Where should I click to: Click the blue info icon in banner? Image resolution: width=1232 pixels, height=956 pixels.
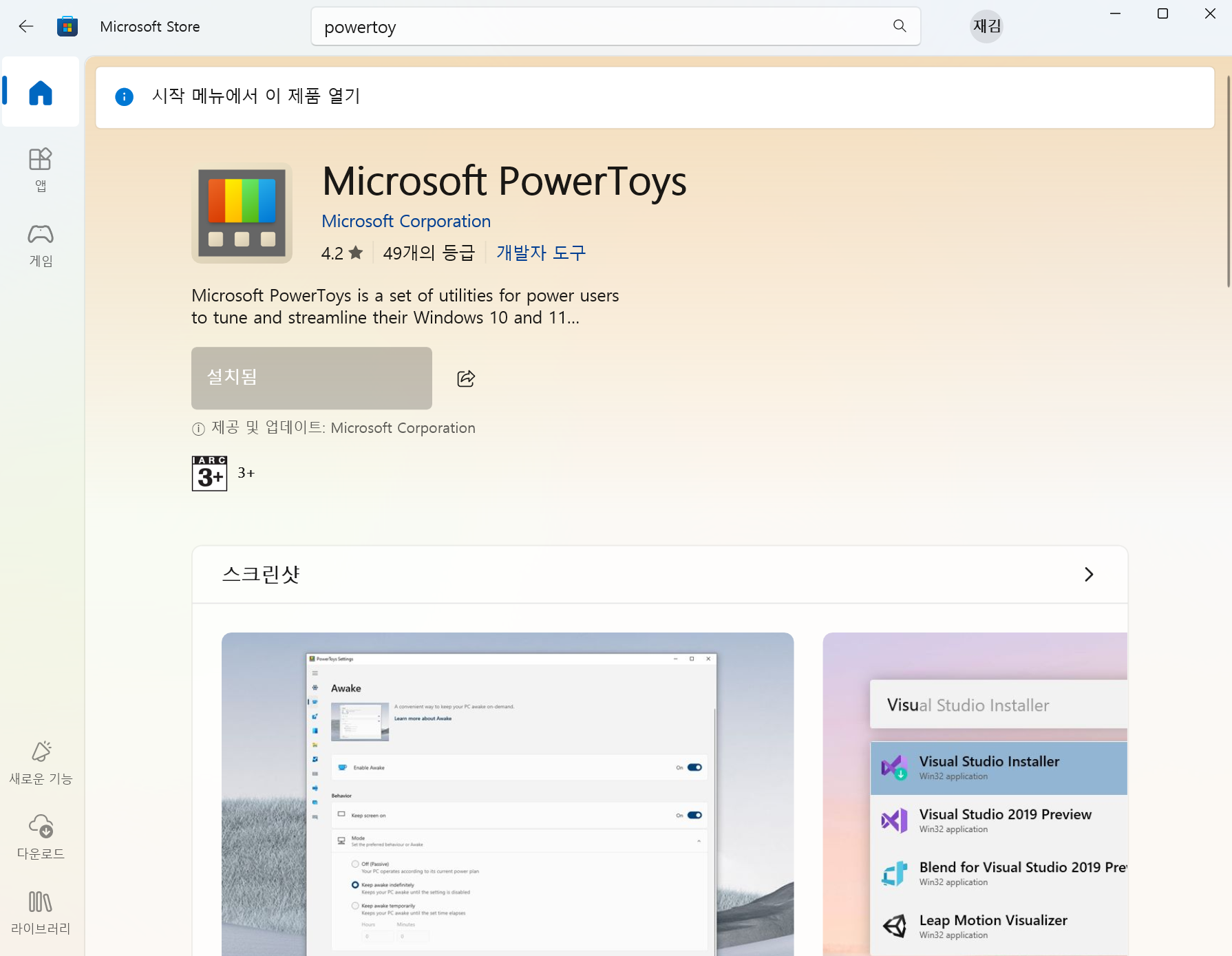[124, 96]
